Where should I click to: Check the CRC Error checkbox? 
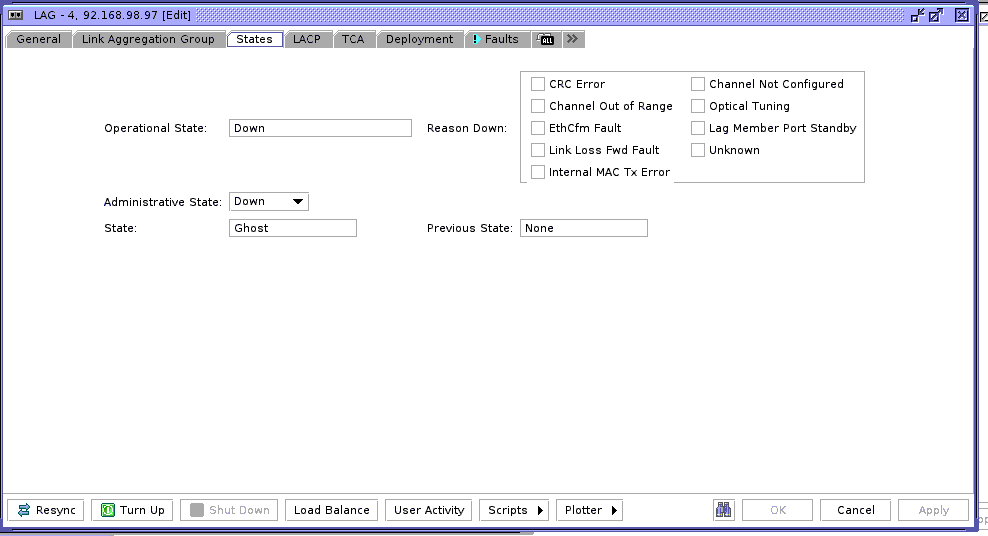538,84
